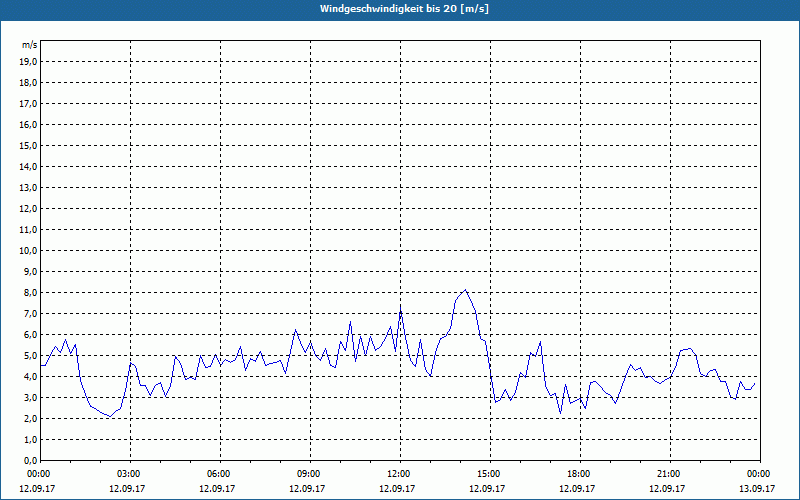Click the 18,0 y-axis label

tap(29, 83)
